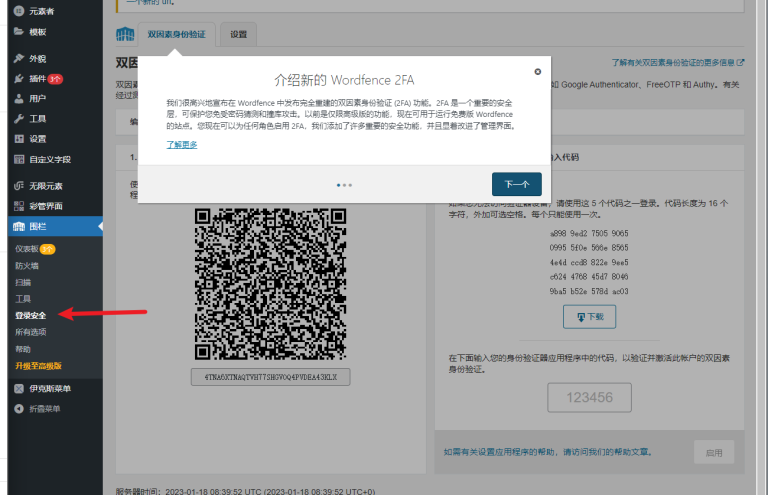Image resolution: width=768 pixels, height=495 pixels.
Task: Open 防火墙 in the Wordfence submenu
Action: [x=26, y=265]
